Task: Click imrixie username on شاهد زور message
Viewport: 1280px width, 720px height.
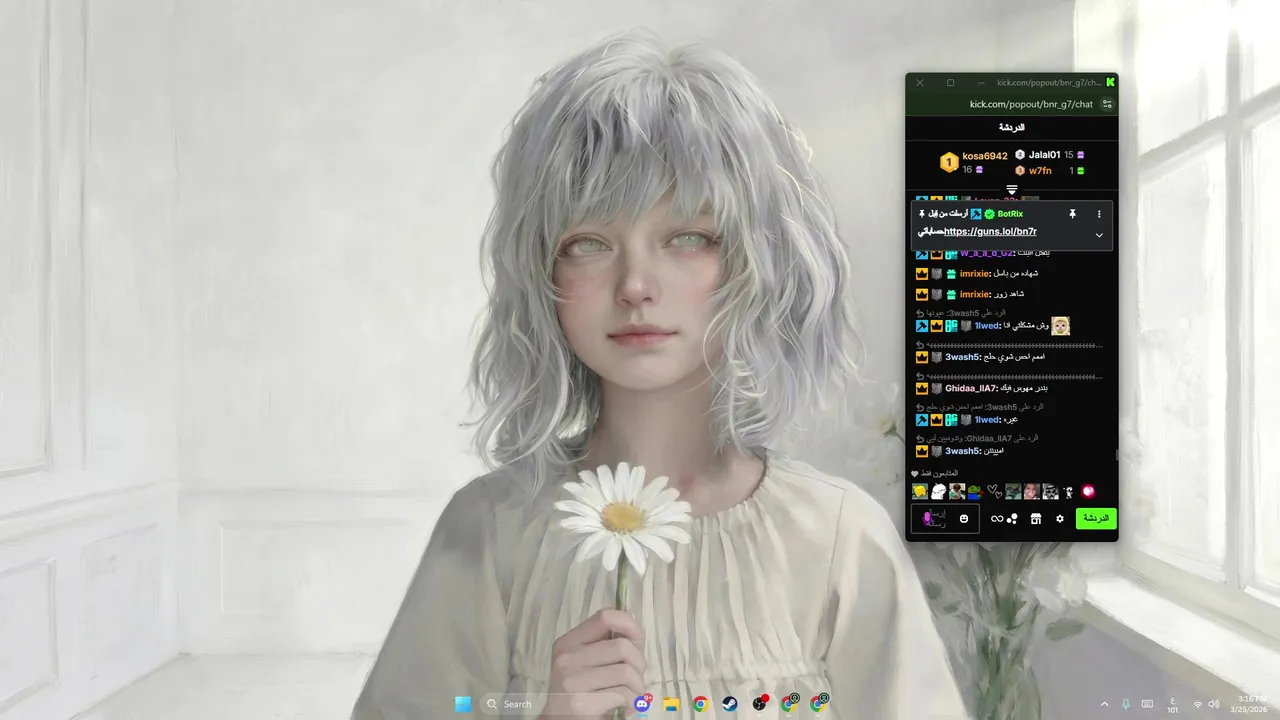Action: coord(974,294)
